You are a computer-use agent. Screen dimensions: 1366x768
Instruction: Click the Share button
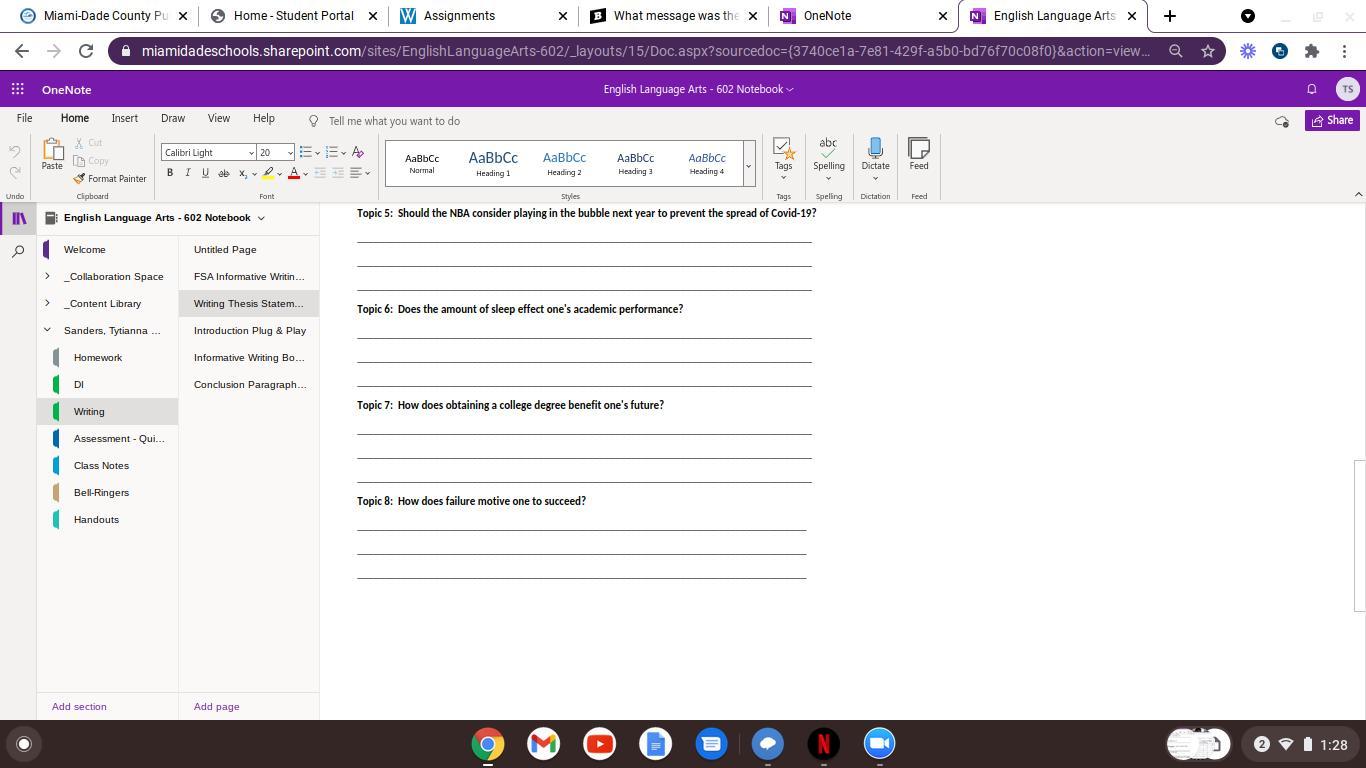[1332, 121]
